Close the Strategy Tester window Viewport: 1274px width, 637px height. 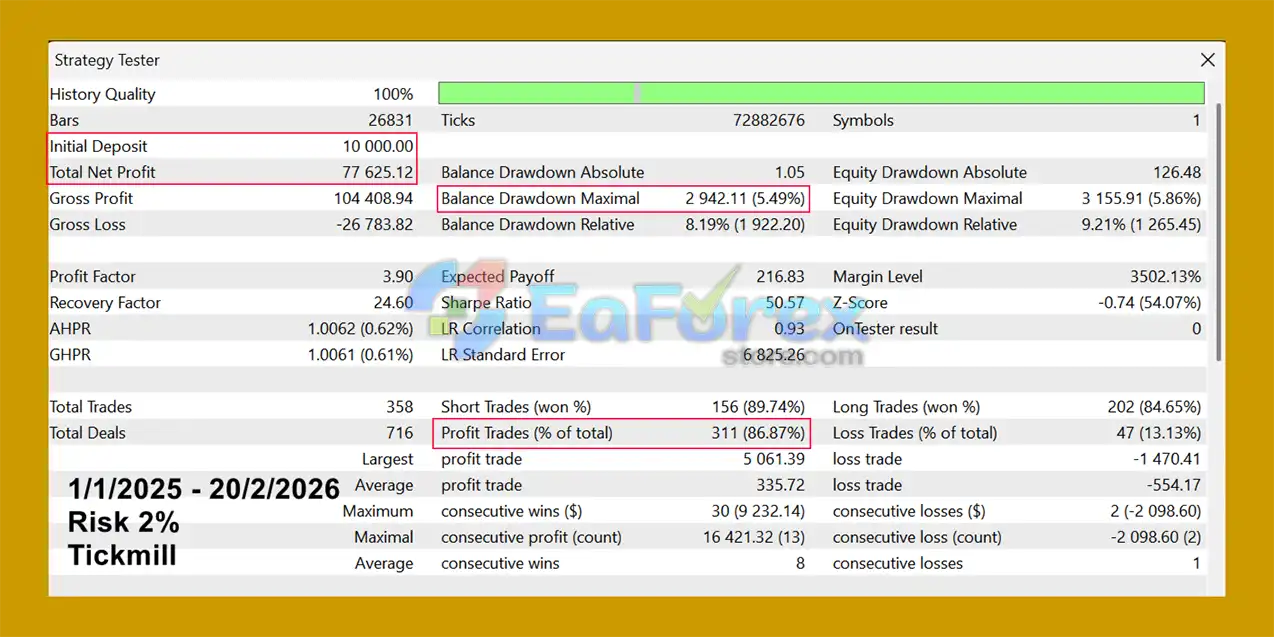coord(1207,60)
